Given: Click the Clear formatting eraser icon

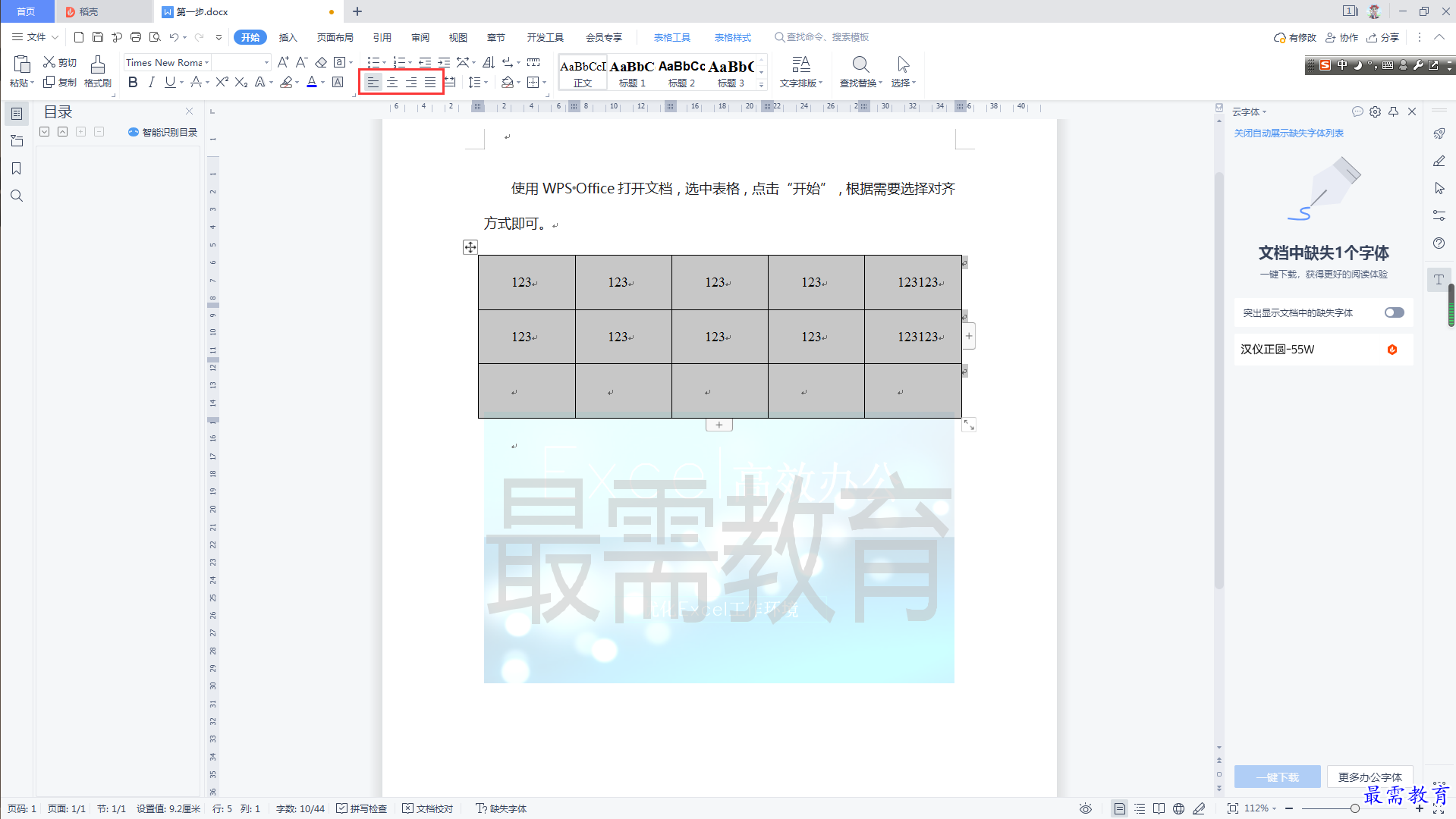Looking at the screenshot, I should 321,62.
